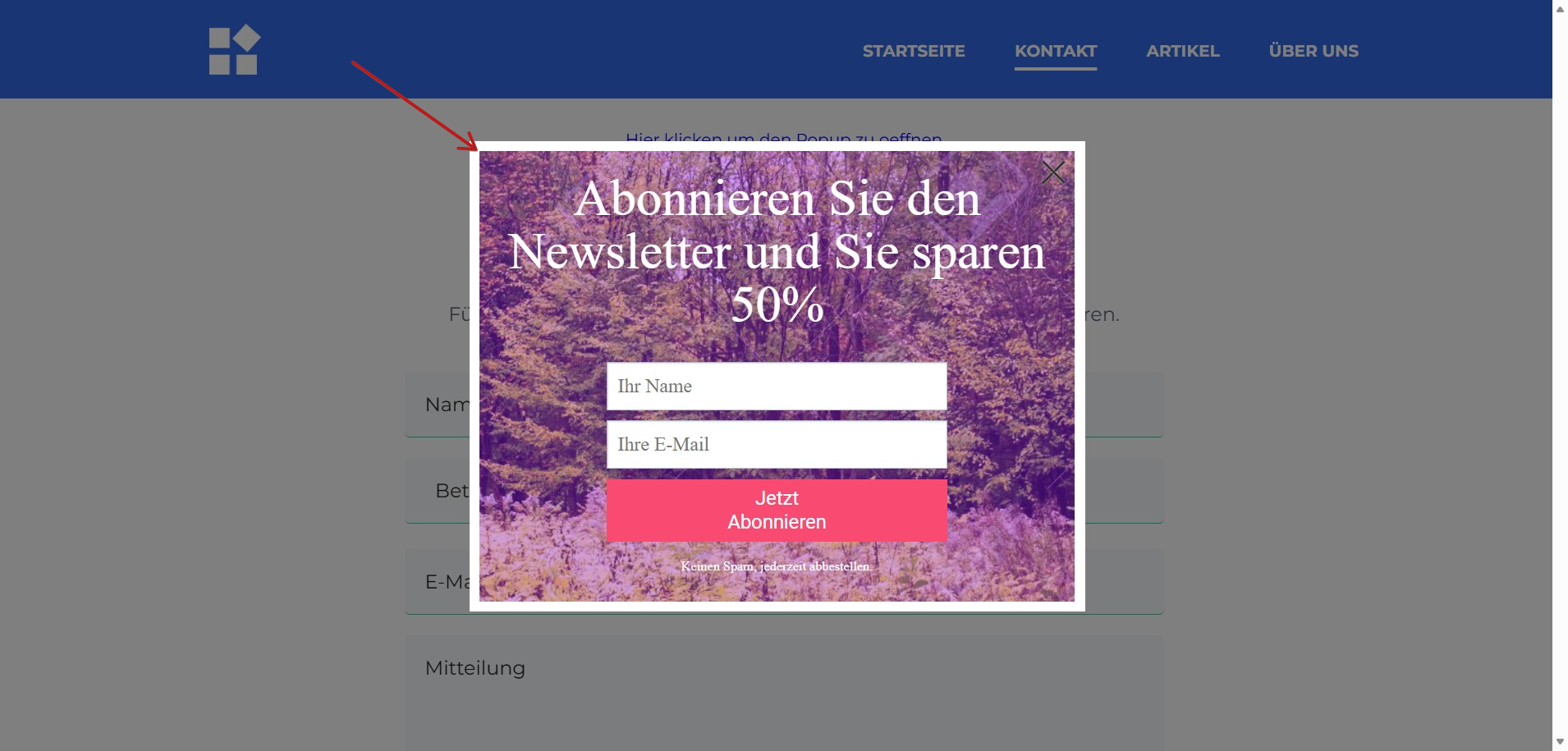Screen dimensions: 1568x751
Task: Click the Jetzt Abonnieren button
Action: click(x=777, y=511)
